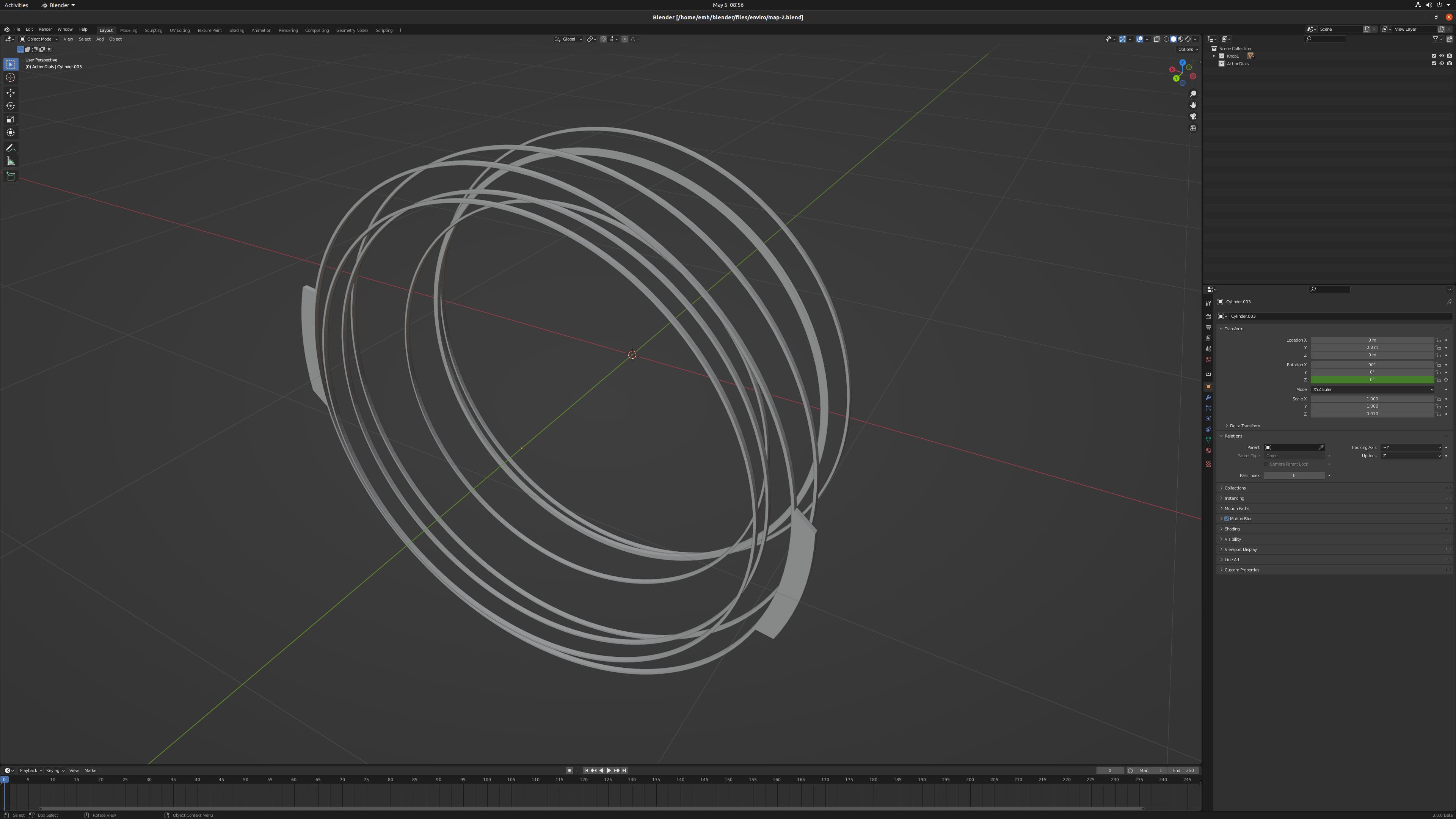Open the viewport Add menu
Viewport: 1456px width, 819px height.
(x=99, y=39)
